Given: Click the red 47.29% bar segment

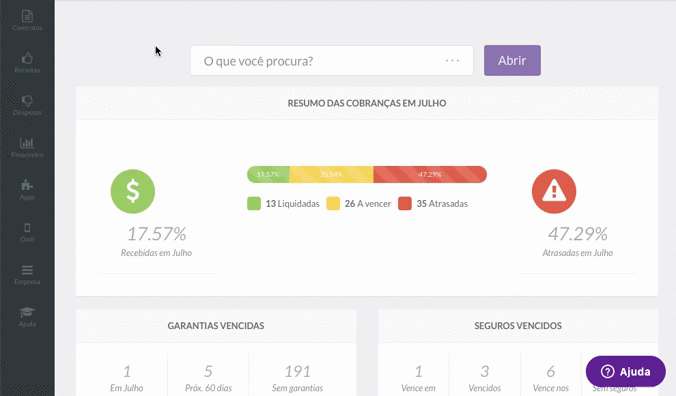Looking at the screenshot, I should click(x=430, y=175).
